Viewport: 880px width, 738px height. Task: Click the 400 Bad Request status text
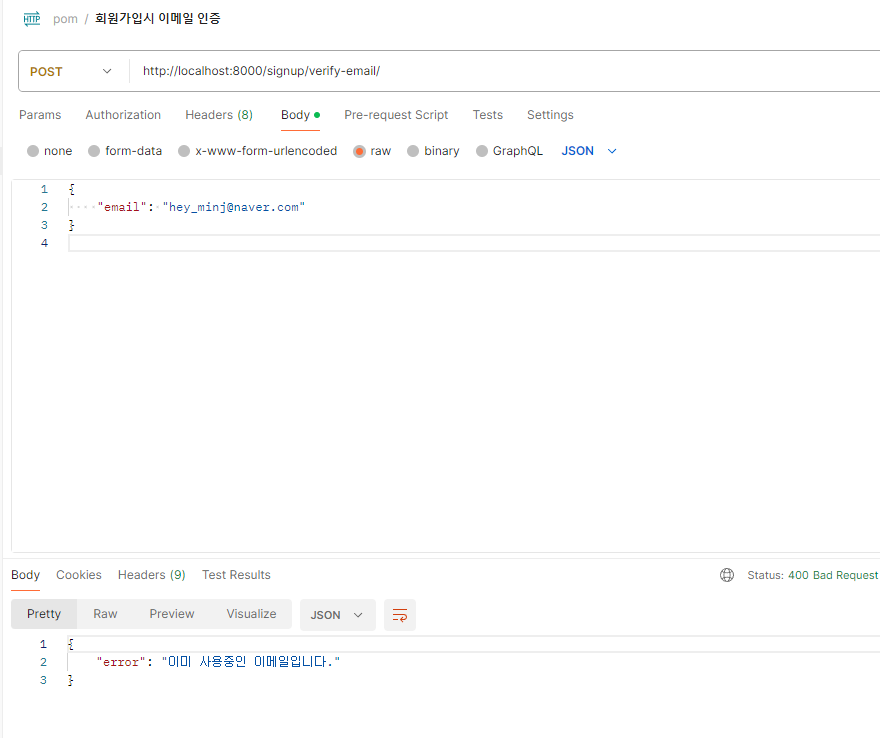point(833,575)
